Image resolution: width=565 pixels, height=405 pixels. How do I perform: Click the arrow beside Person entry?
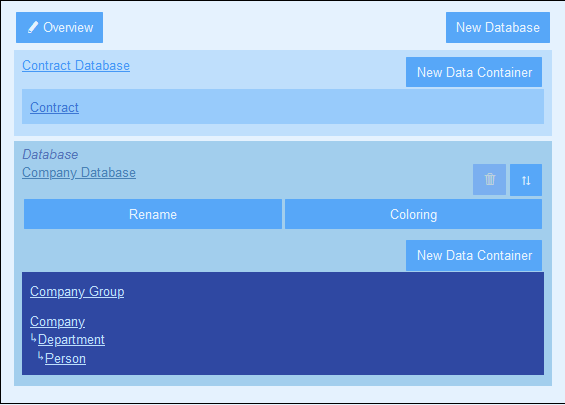(x=41, y=357)
